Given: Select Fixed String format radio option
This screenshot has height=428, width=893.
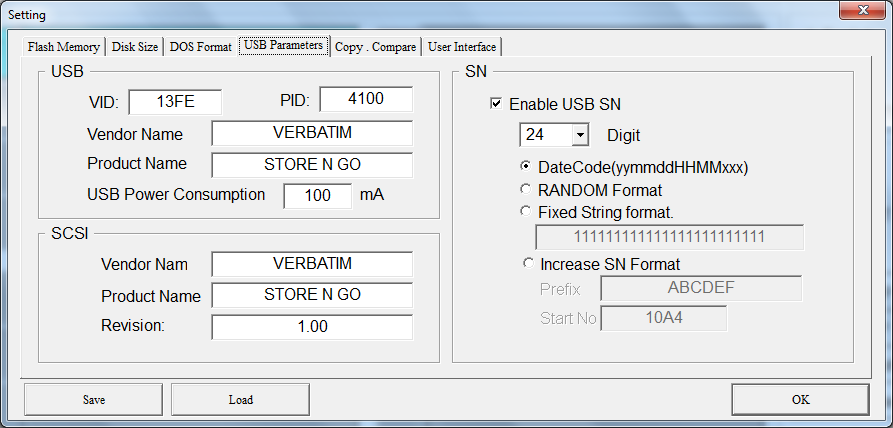Looking at the screenshot, I should 525,212.
